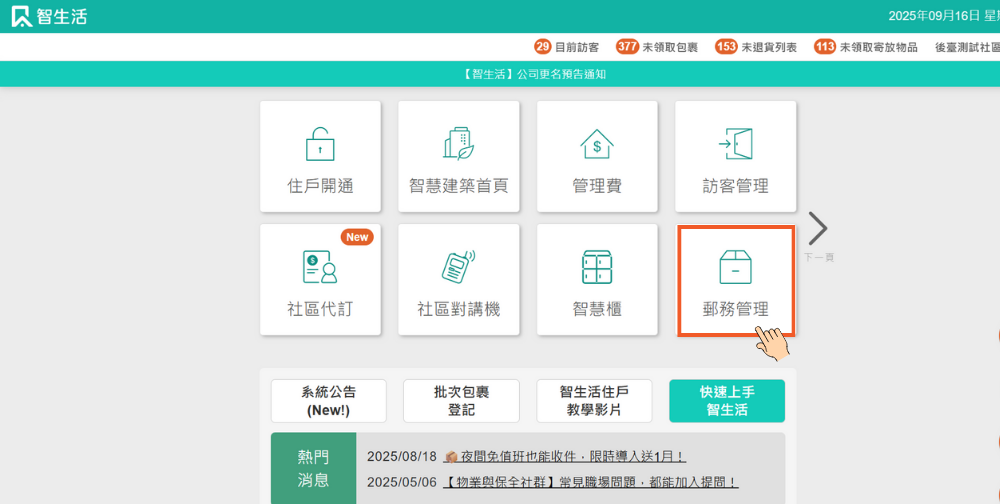
Task: Open the 社區對講機 intercom tile
Action: pos(458,280)
